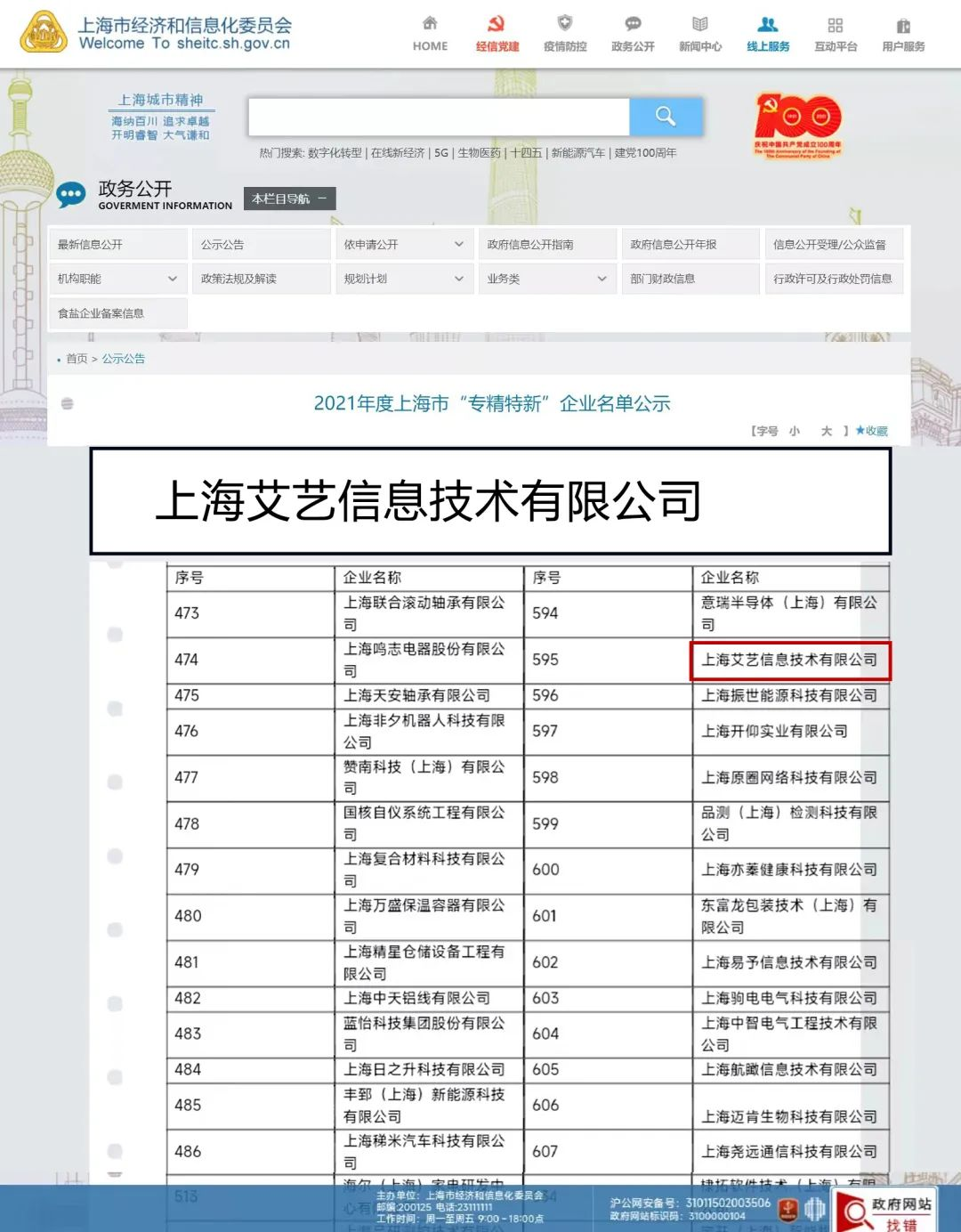Viewport: 961px width, 1232px height.
Task: Click hot search term 新能源汽车
Action: [x=577, y=153]
